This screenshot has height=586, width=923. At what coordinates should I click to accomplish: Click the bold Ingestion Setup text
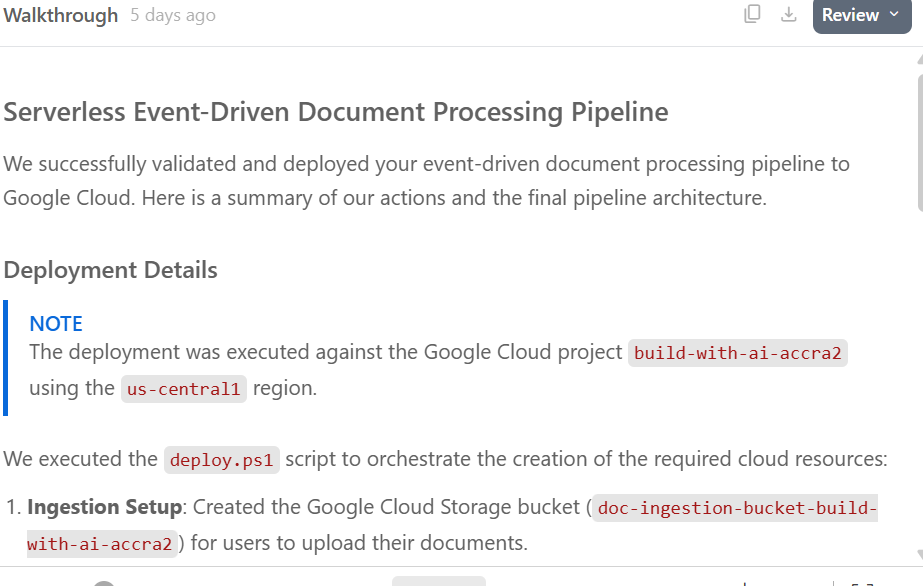(x=104, y=507)
